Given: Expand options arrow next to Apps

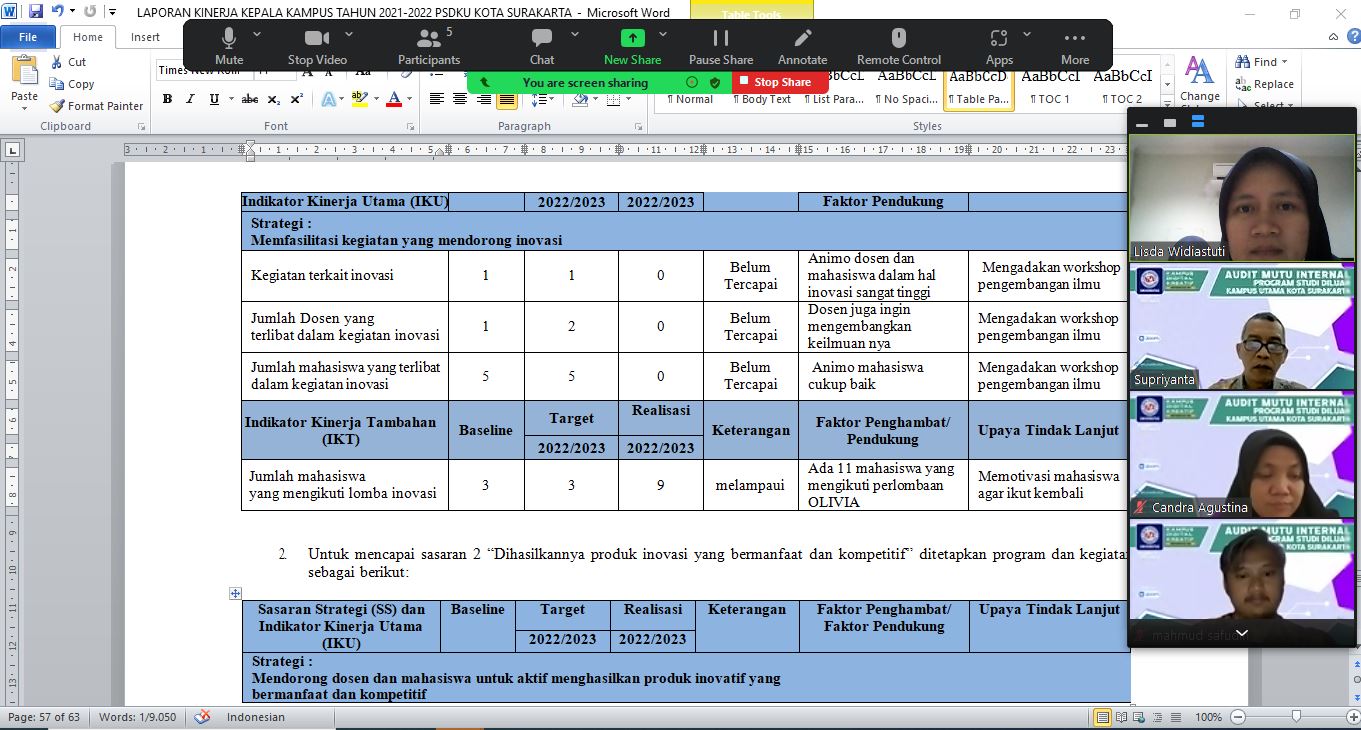Looking at the screenshot, I should coord(1027,34).
